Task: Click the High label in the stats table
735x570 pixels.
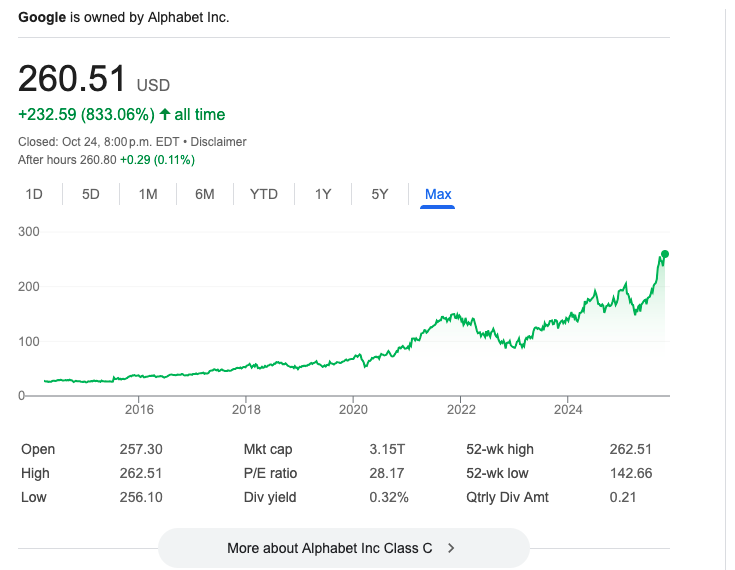Action: click(35, 473)
